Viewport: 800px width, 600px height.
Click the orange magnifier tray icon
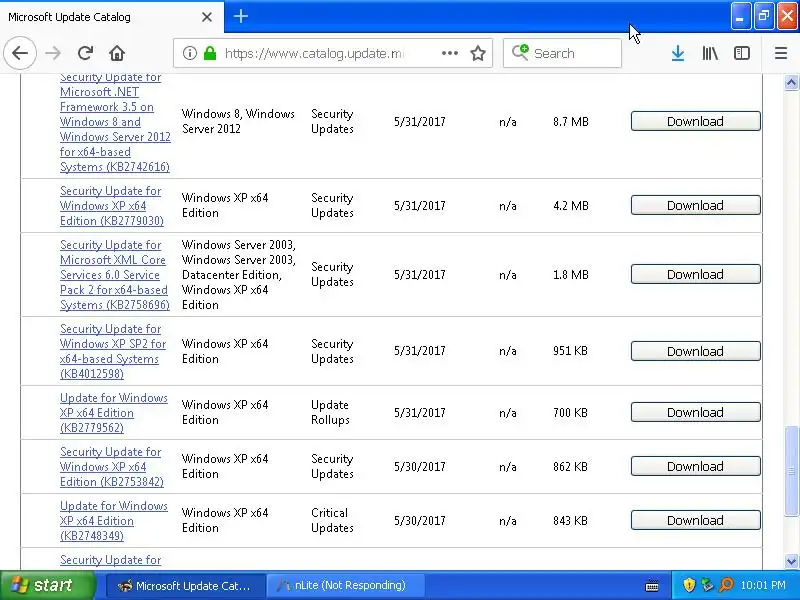pyautogui.click(x=726, y=585)
